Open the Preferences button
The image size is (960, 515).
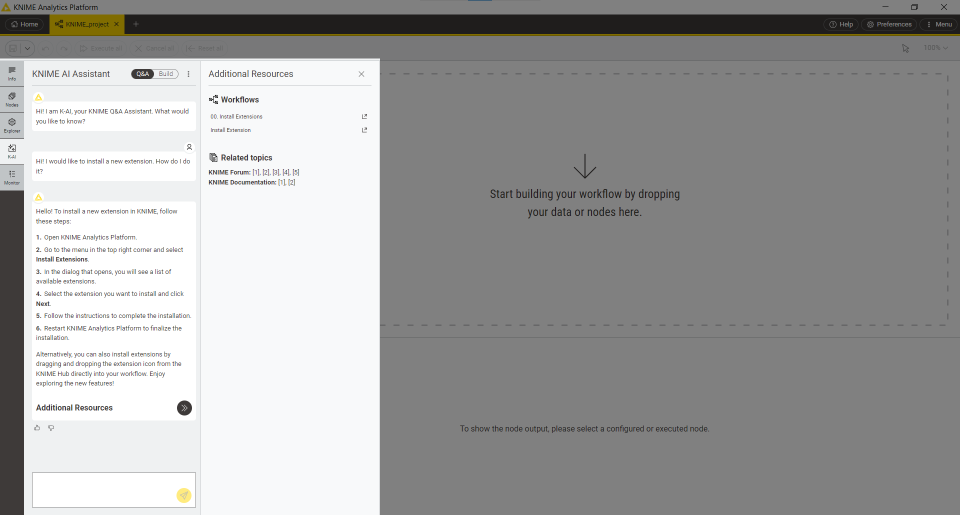click(889, 24)
